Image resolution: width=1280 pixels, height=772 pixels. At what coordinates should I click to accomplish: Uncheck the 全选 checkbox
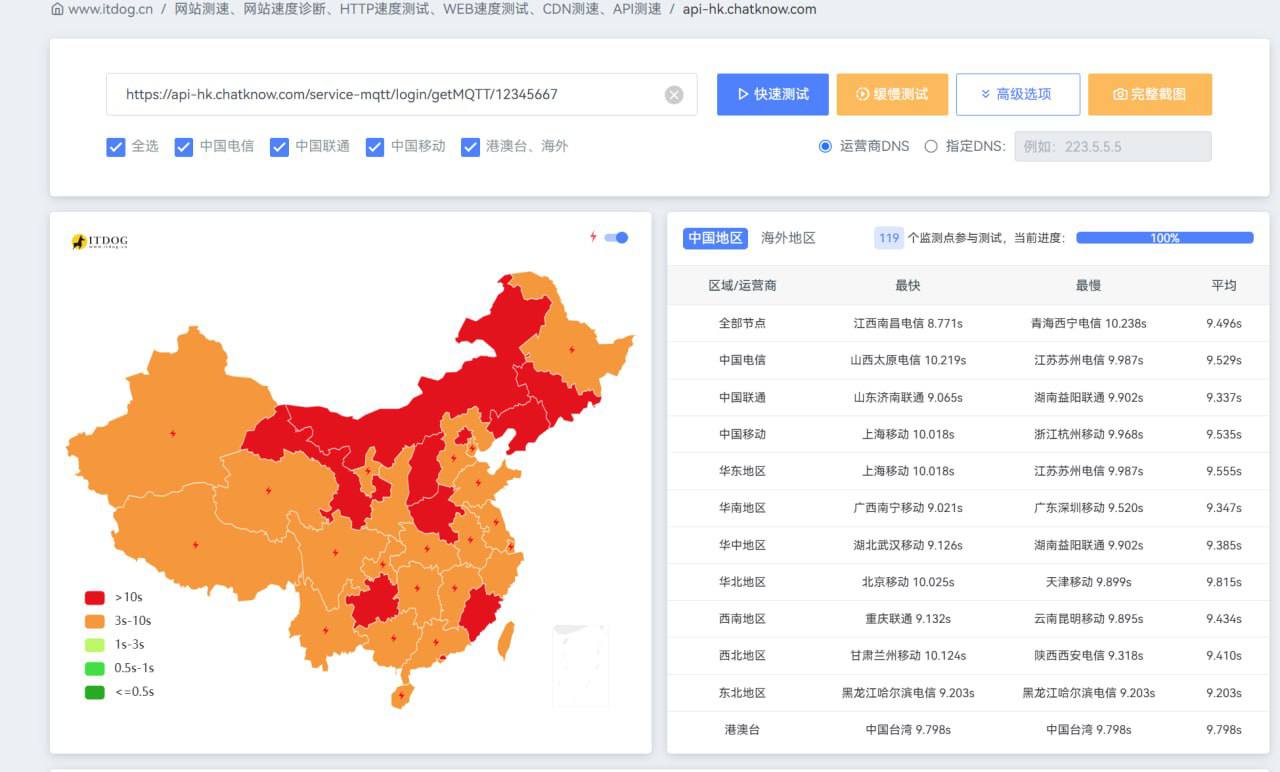tap(116, 147)
